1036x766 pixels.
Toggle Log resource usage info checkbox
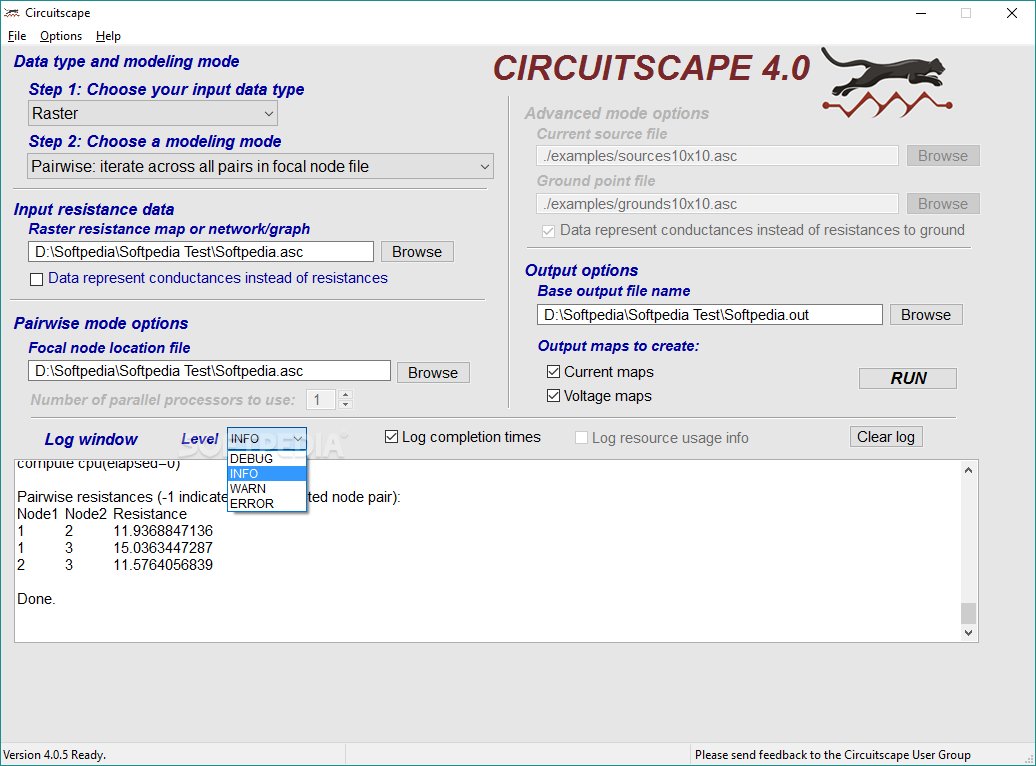(581, 438)
